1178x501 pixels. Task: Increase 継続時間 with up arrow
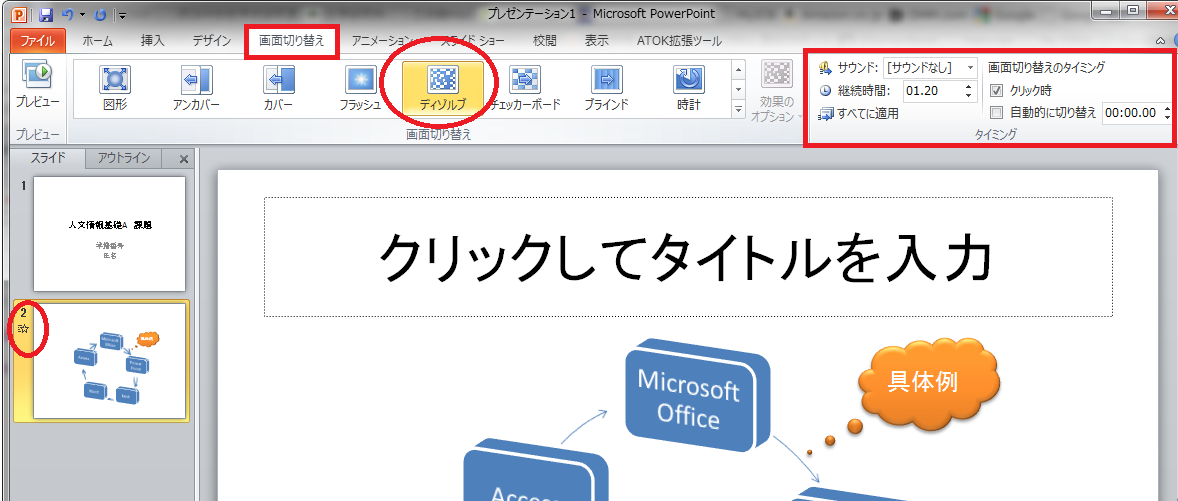tap(968, 86)
